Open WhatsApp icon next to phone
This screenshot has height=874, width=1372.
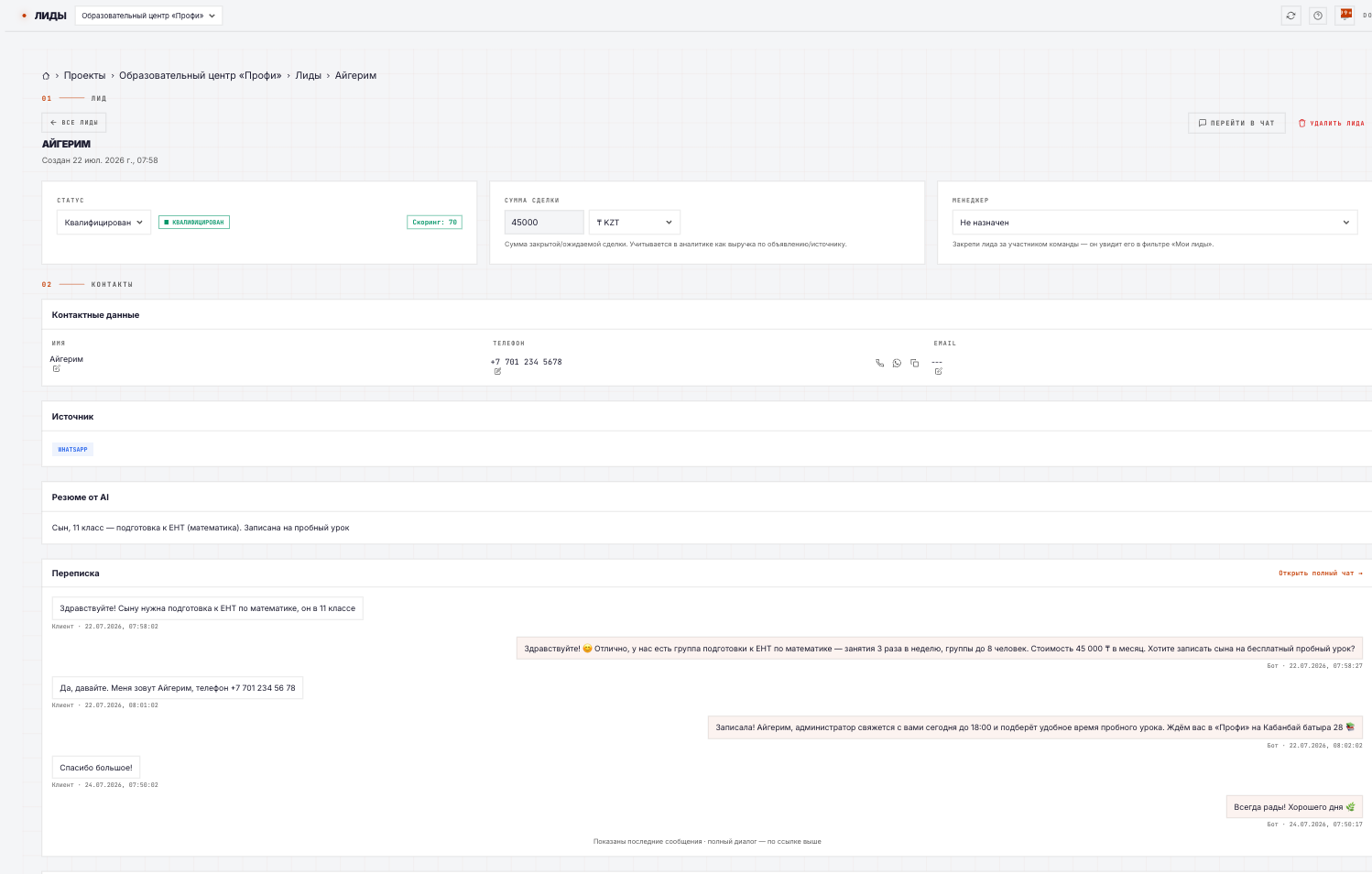(x=897, y=363)
